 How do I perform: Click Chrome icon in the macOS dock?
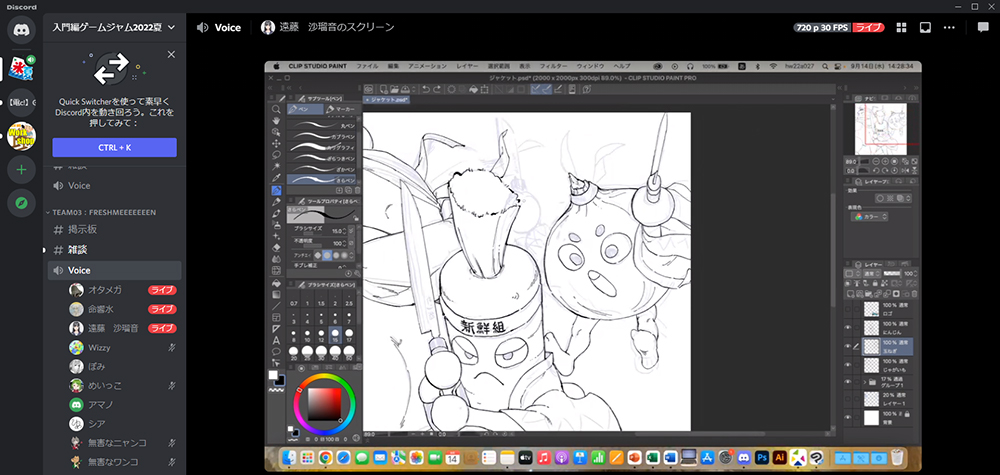(326, 457)
